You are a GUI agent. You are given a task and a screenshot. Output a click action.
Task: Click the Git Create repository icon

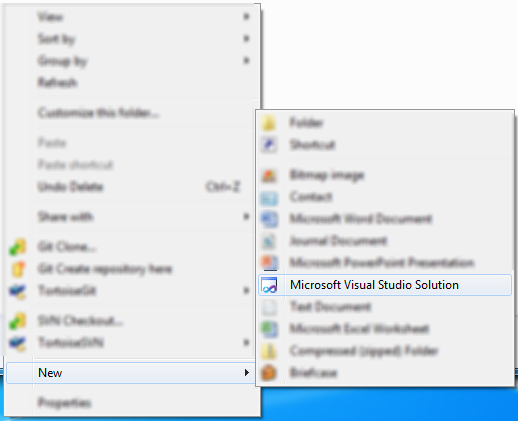click(x=17, y=269)
